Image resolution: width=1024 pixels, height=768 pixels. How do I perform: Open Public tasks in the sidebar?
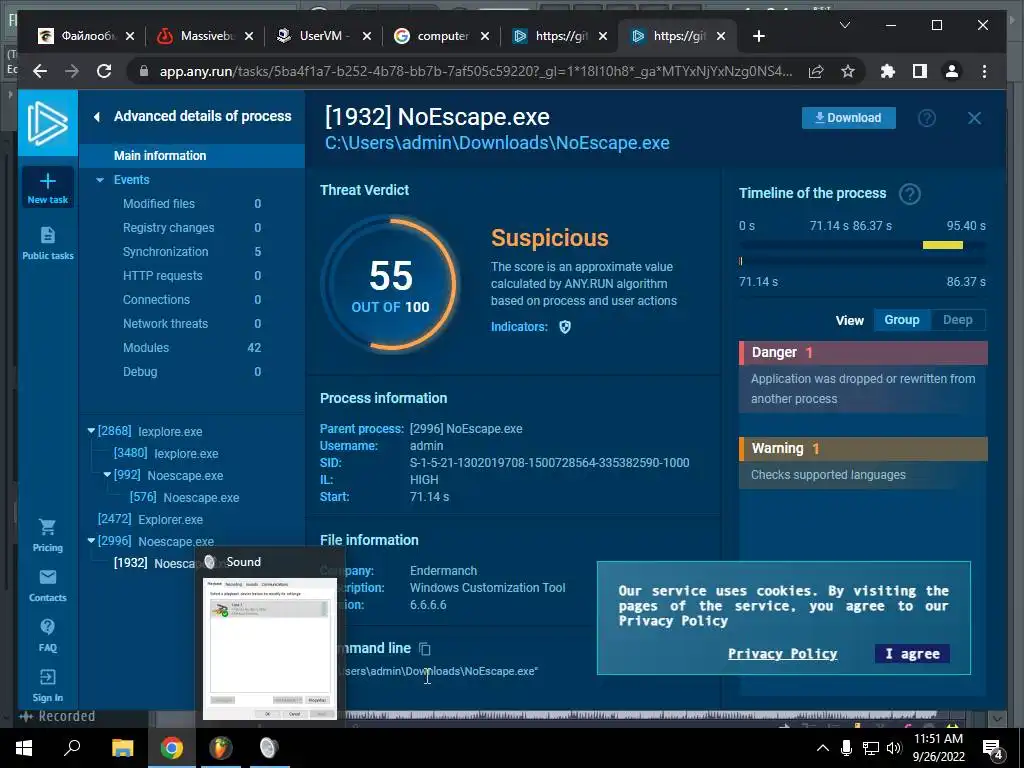[x=48, y=243]
